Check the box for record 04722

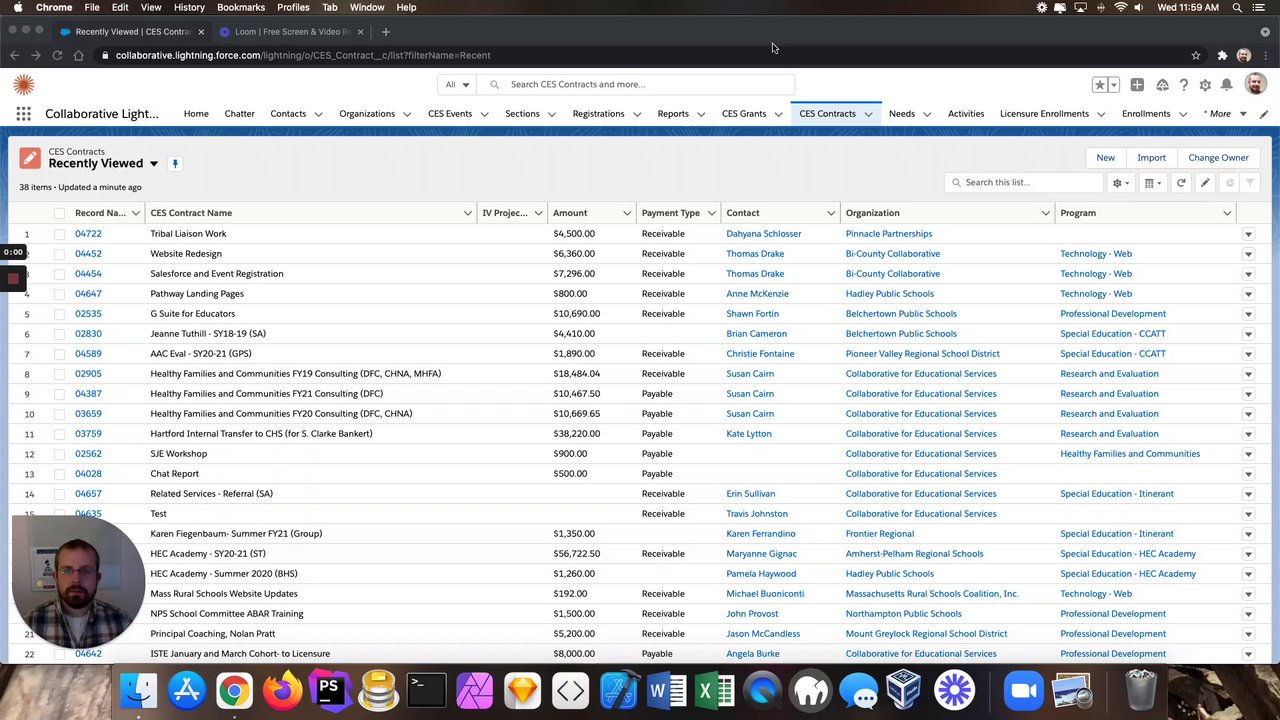pos(59,234)
